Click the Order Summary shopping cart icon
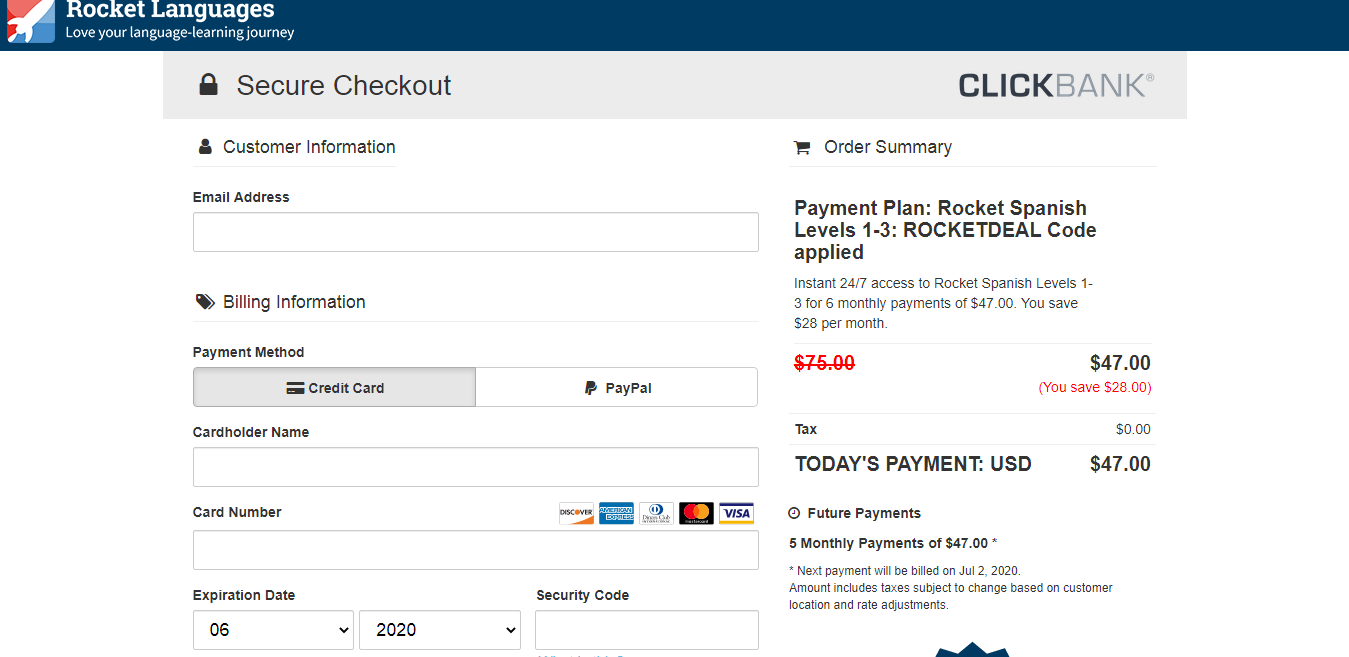This screenshot has height=657, width=1349. (x=802, y=148)
